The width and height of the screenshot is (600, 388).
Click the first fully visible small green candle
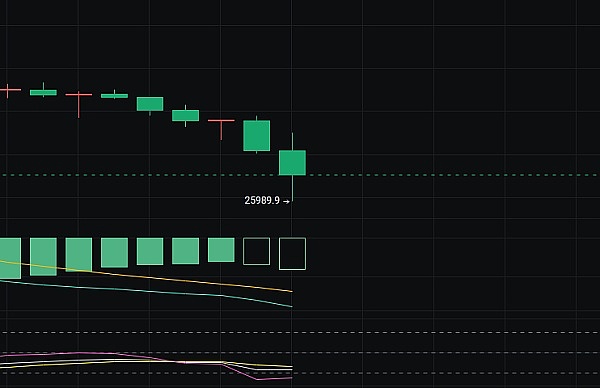[43, 93]
